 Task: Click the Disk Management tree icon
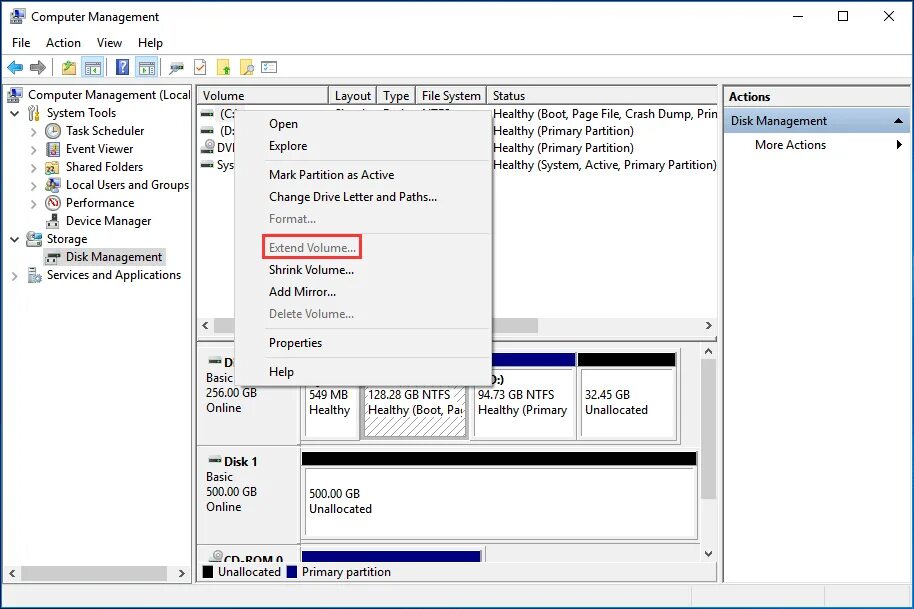(x=53, y=258)
